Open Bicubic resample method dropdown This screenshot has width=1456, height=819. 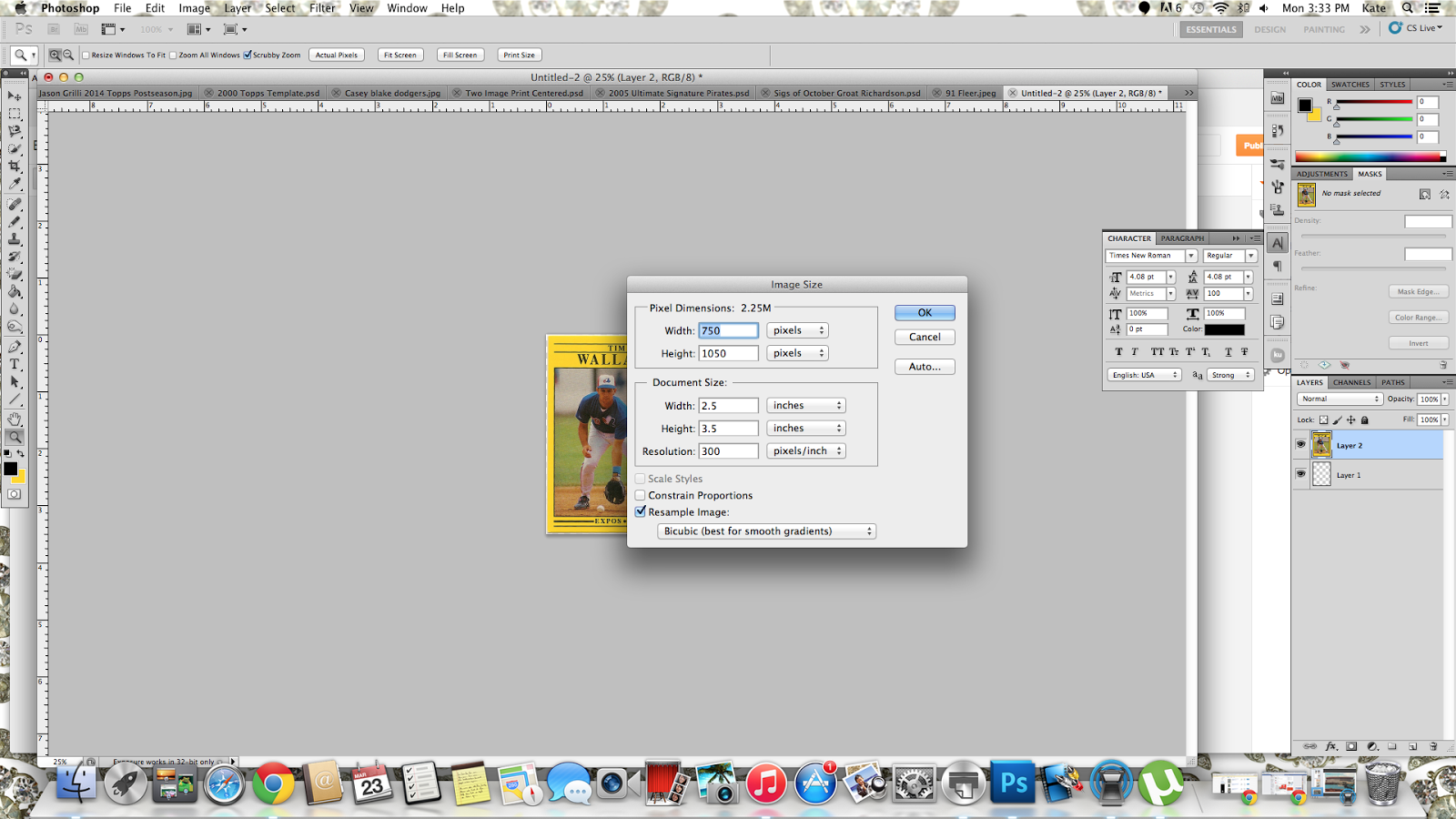[x=767, y=531]
